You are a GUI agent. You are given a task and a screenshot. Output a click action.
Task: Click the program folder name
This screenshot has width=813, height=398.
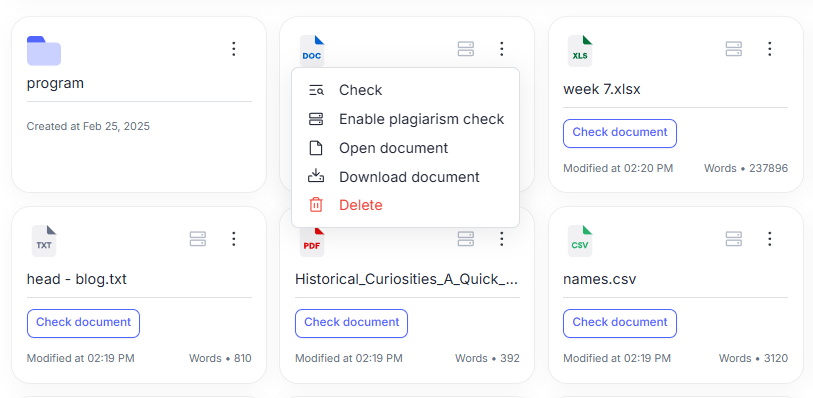click(55, 83)
